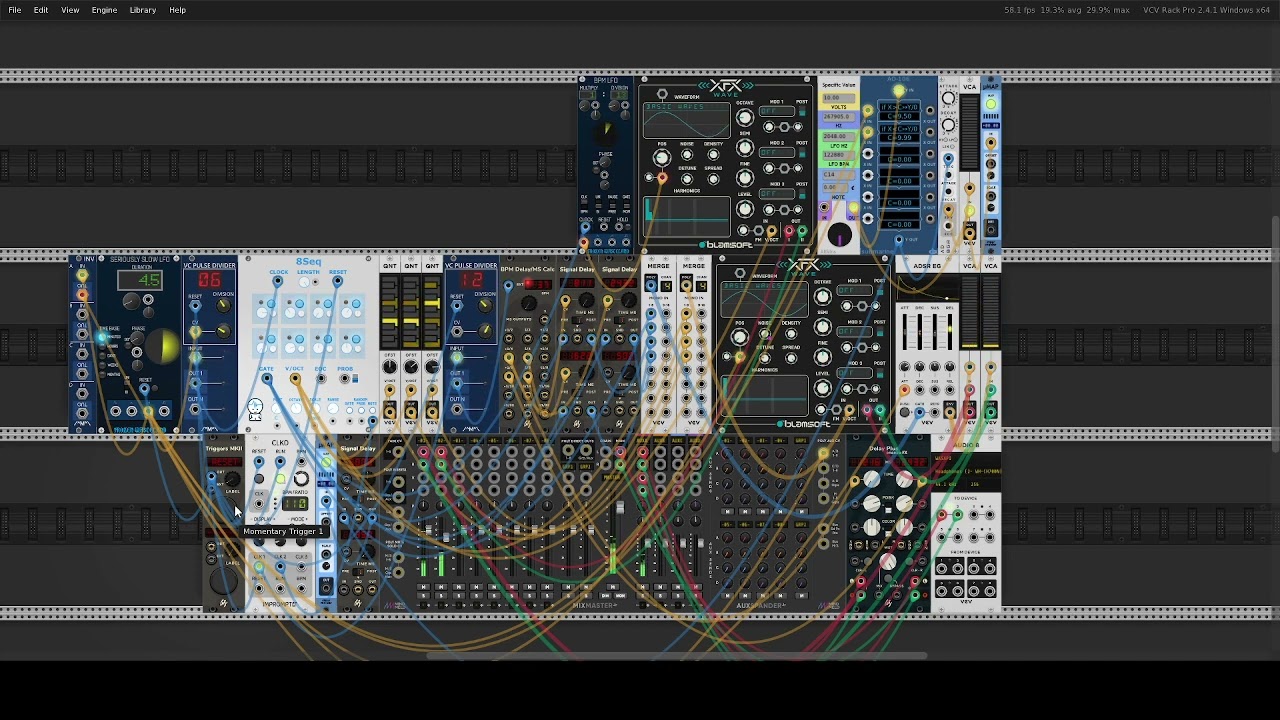This screenshot has width=1280, height=720.
Task: Toggle MOD 2 POST switch on XFX Wave beside BPM LFO
Action: coord(802,151)
